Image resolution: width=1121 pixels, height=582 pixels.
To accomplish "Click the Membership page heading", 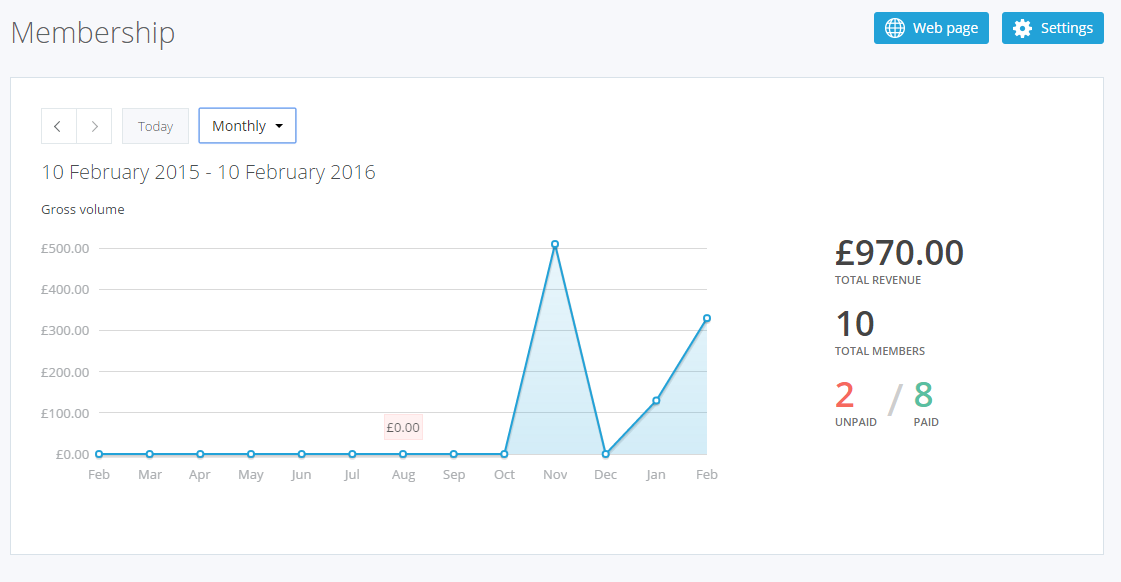I will click(93, 32).
